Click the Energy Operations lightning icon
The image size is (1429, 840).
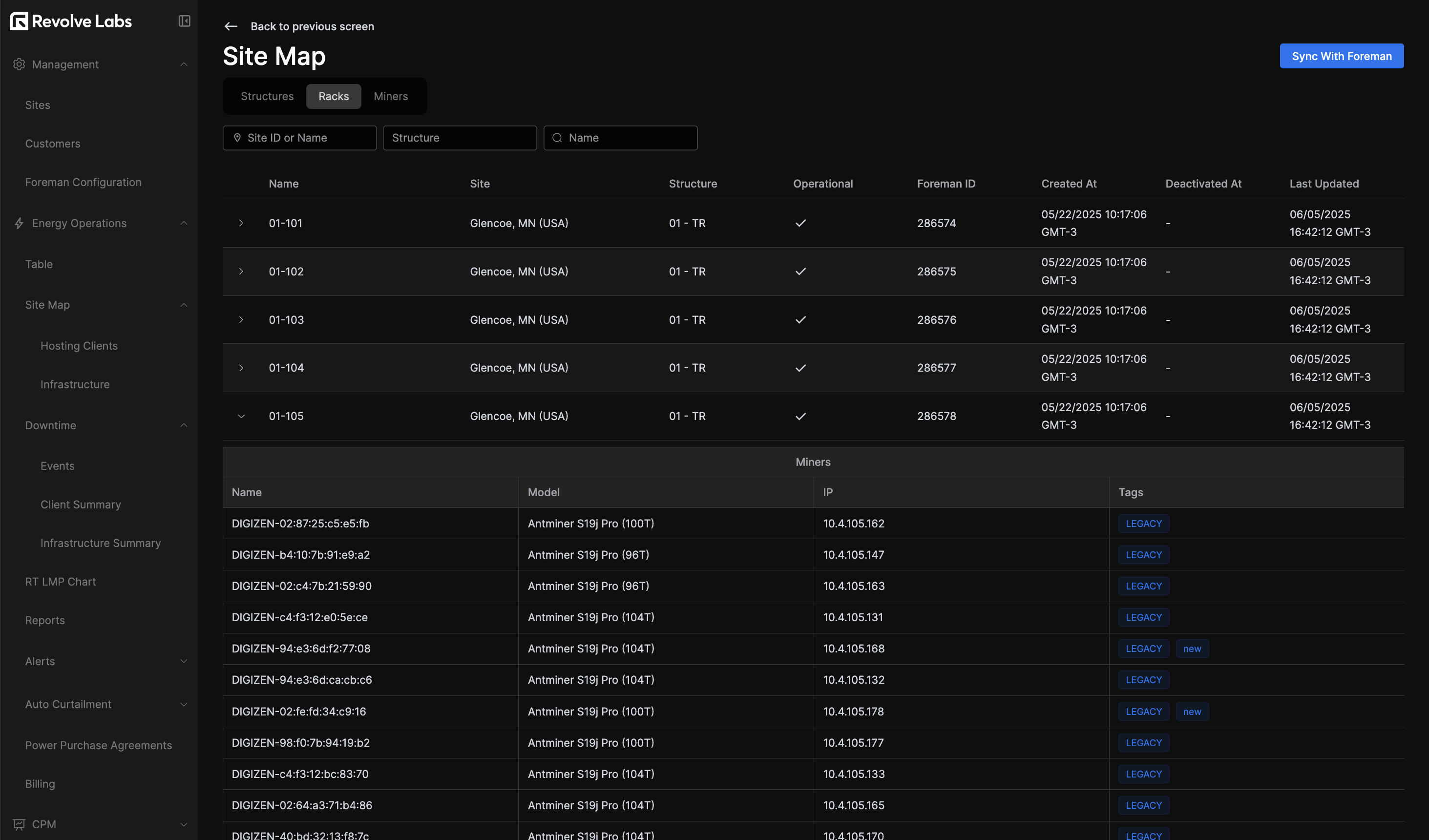coord(19,223)
